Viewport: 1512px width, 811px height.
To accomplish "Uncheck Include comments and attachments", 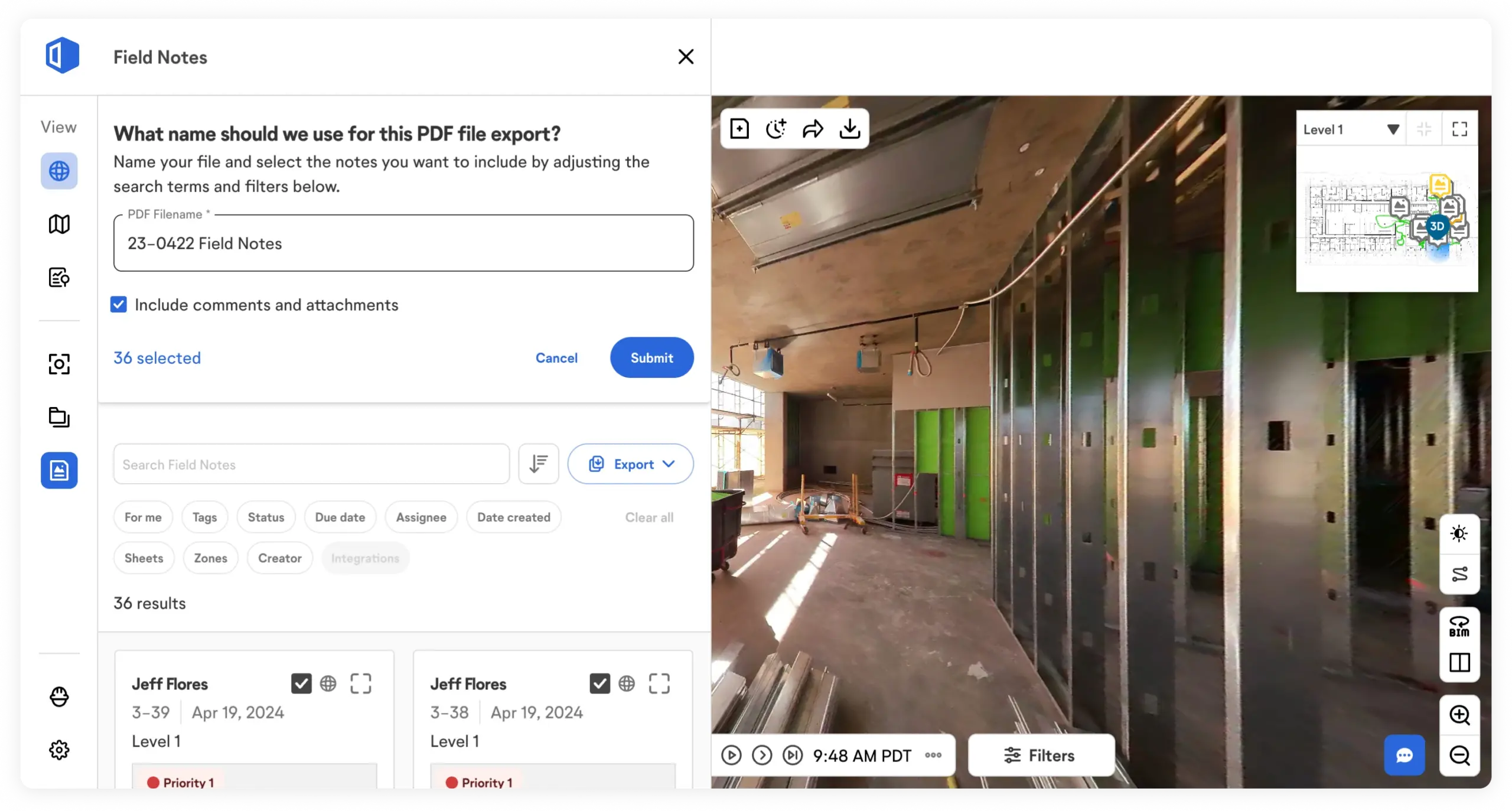I will pos(119,305).
